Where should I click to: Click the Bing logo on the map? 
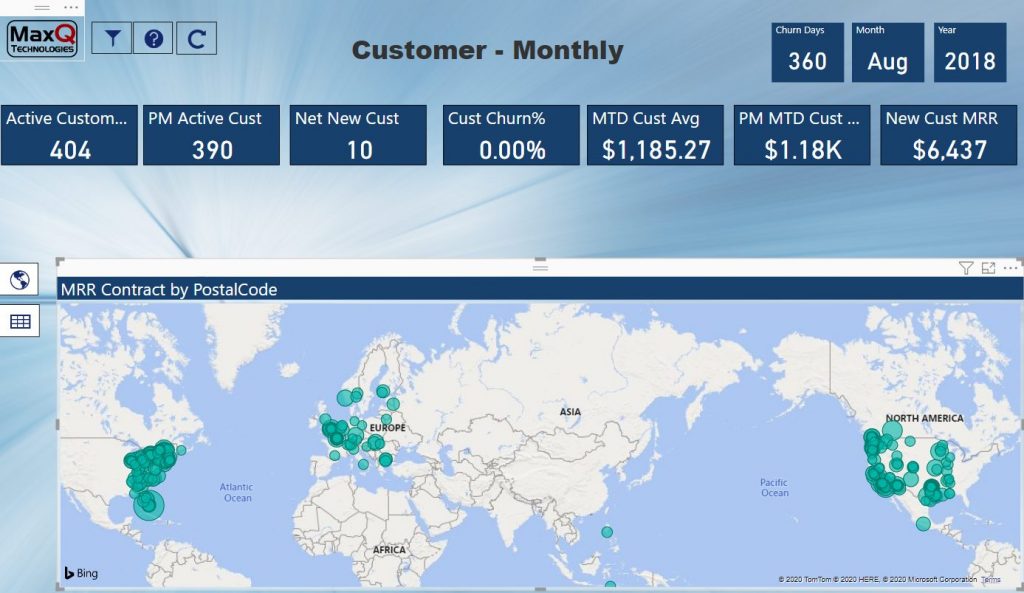[x=80, y=573]
